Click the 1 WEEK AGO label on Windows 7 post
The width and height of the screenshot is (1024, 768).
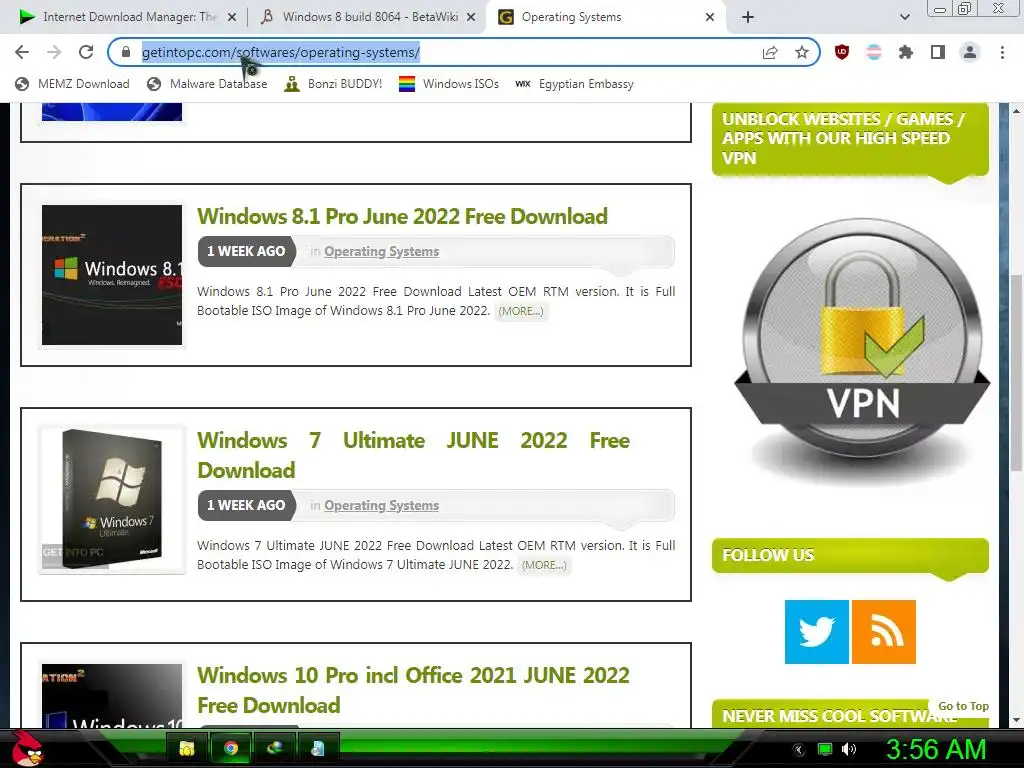(x=246, y=505)
